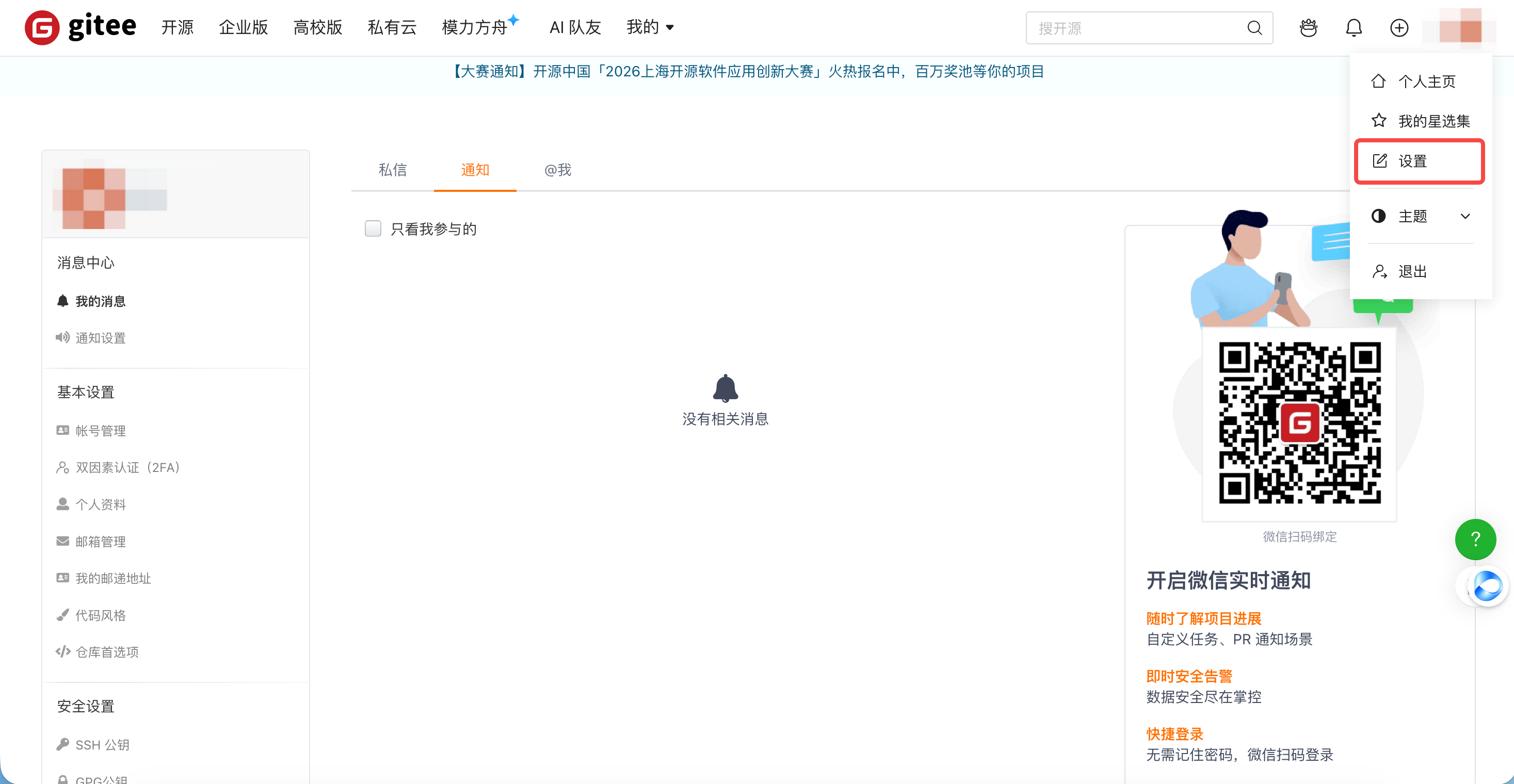Click the house icon for 个人主页
The image size is (1514, 784).
tap(1378, 81)
